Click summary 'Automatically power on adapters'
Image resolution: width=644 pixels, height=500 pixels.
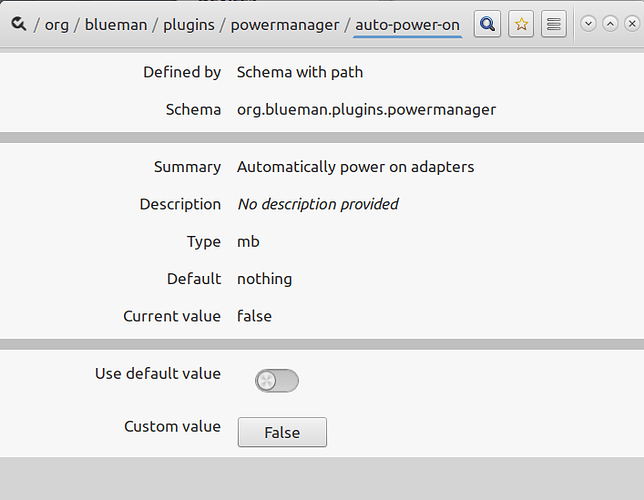(356, 167)
